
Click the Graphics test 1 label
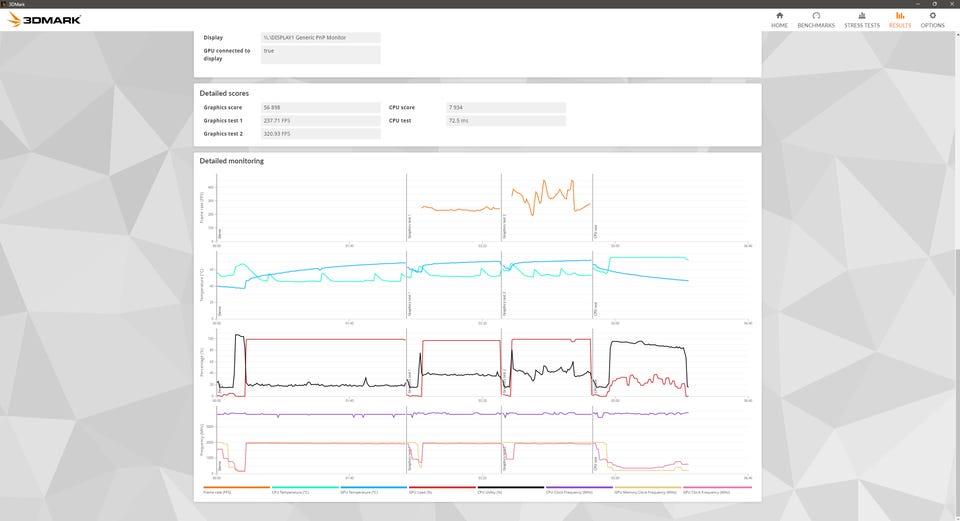(x=223, y=121)
